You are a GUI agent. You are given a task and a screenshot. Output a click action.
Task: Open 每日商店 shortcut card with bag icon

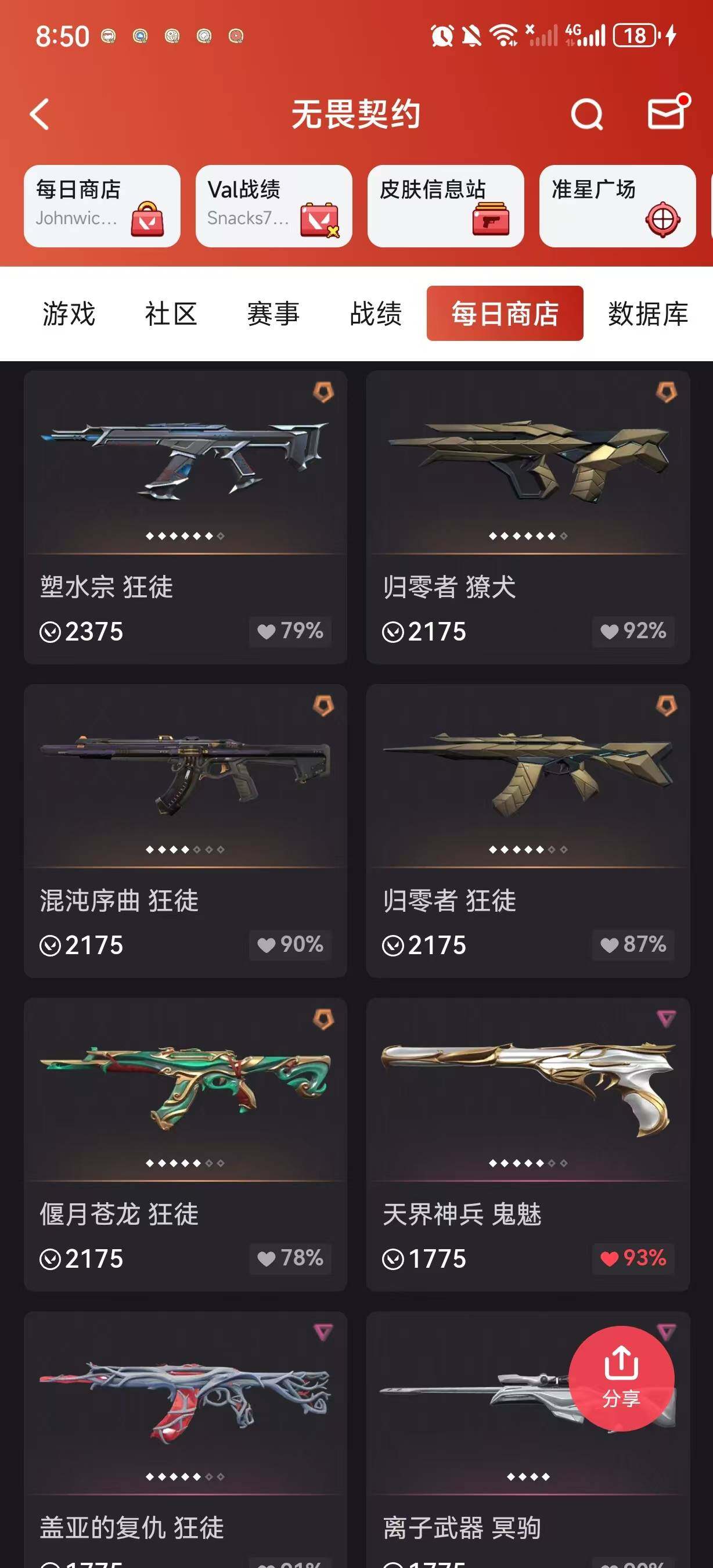[x=102, y=206]
